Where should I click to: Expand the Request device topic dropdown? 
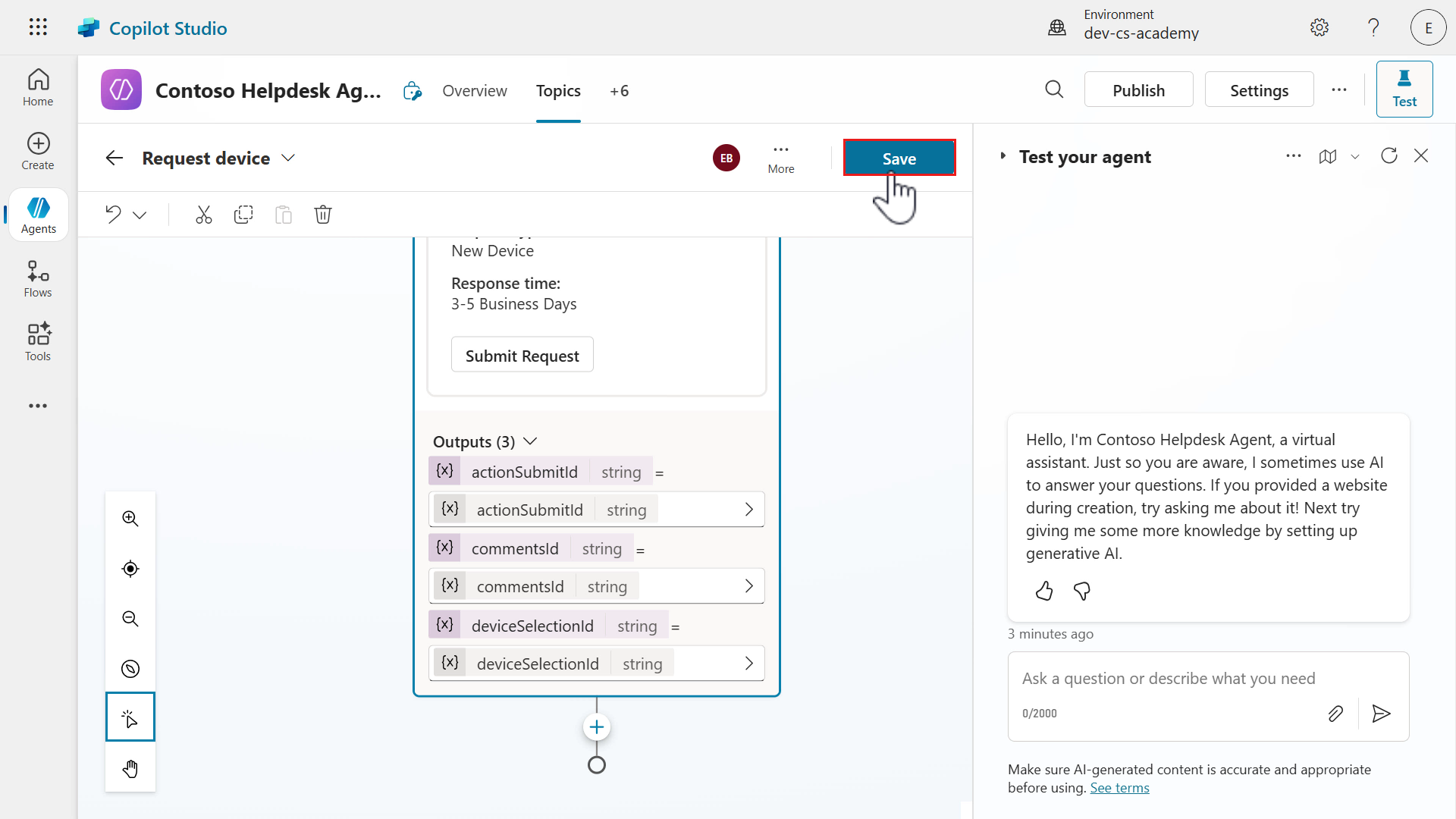(288, 158)
